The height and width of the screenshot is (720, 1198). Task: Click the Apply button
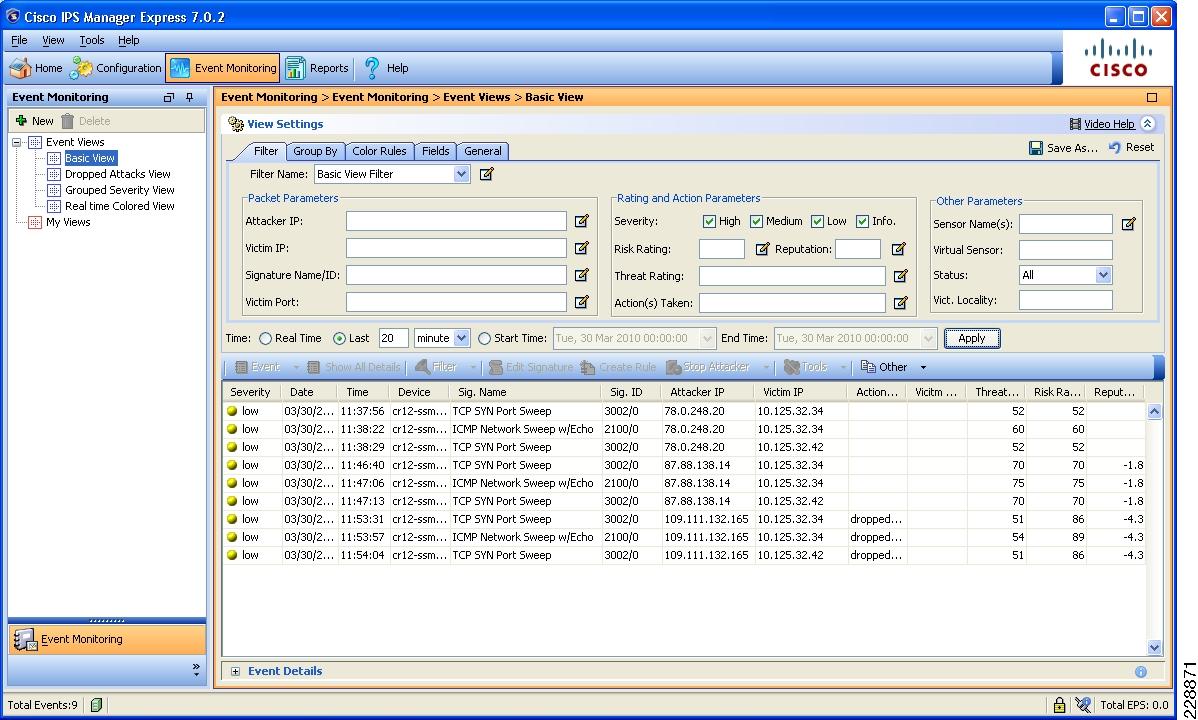[972, 339]
